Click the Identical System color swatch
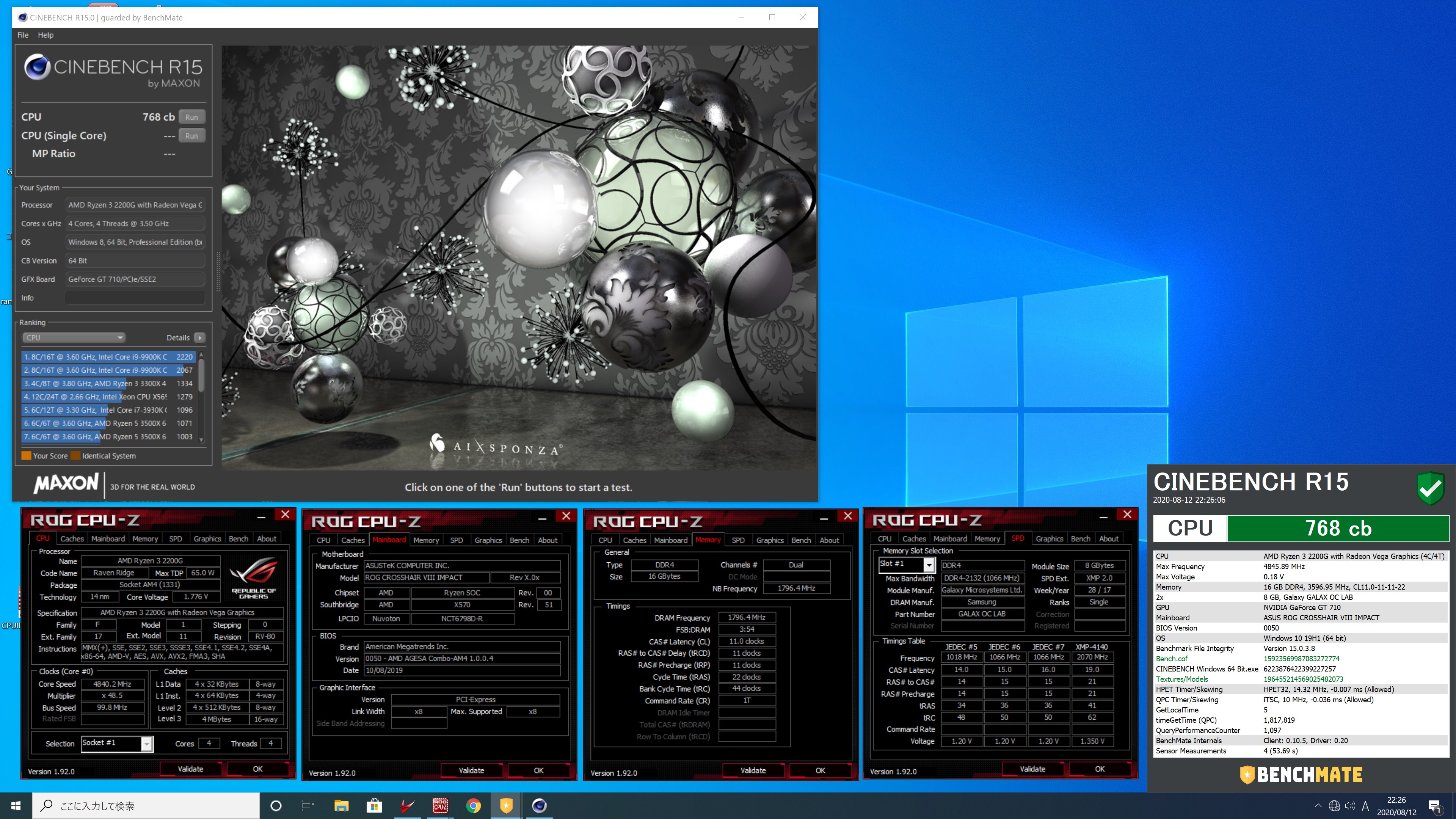 click(75, 455)
